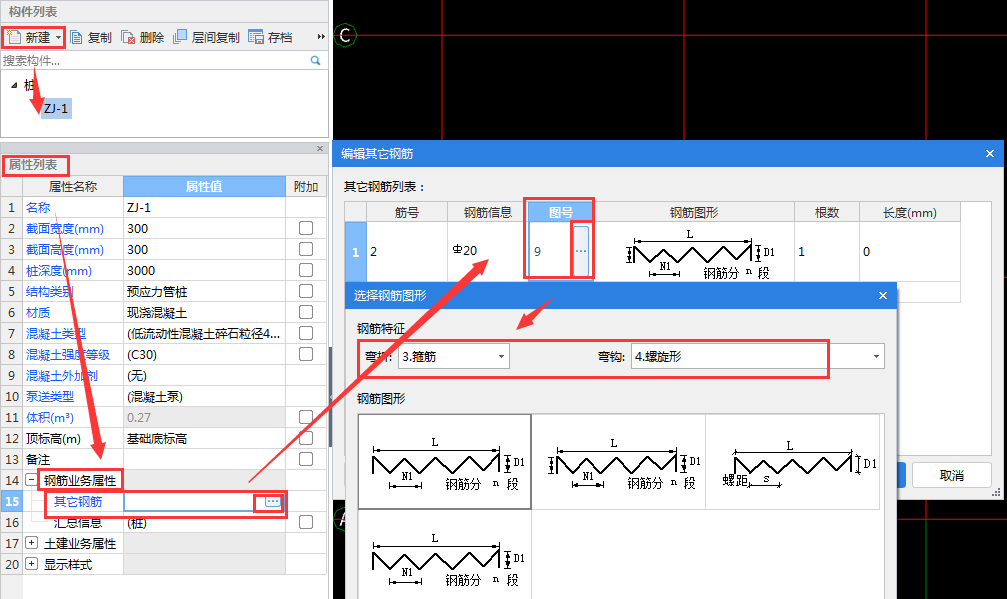
Task: Expand the 显示样式 group
Action: click(31, 564)
